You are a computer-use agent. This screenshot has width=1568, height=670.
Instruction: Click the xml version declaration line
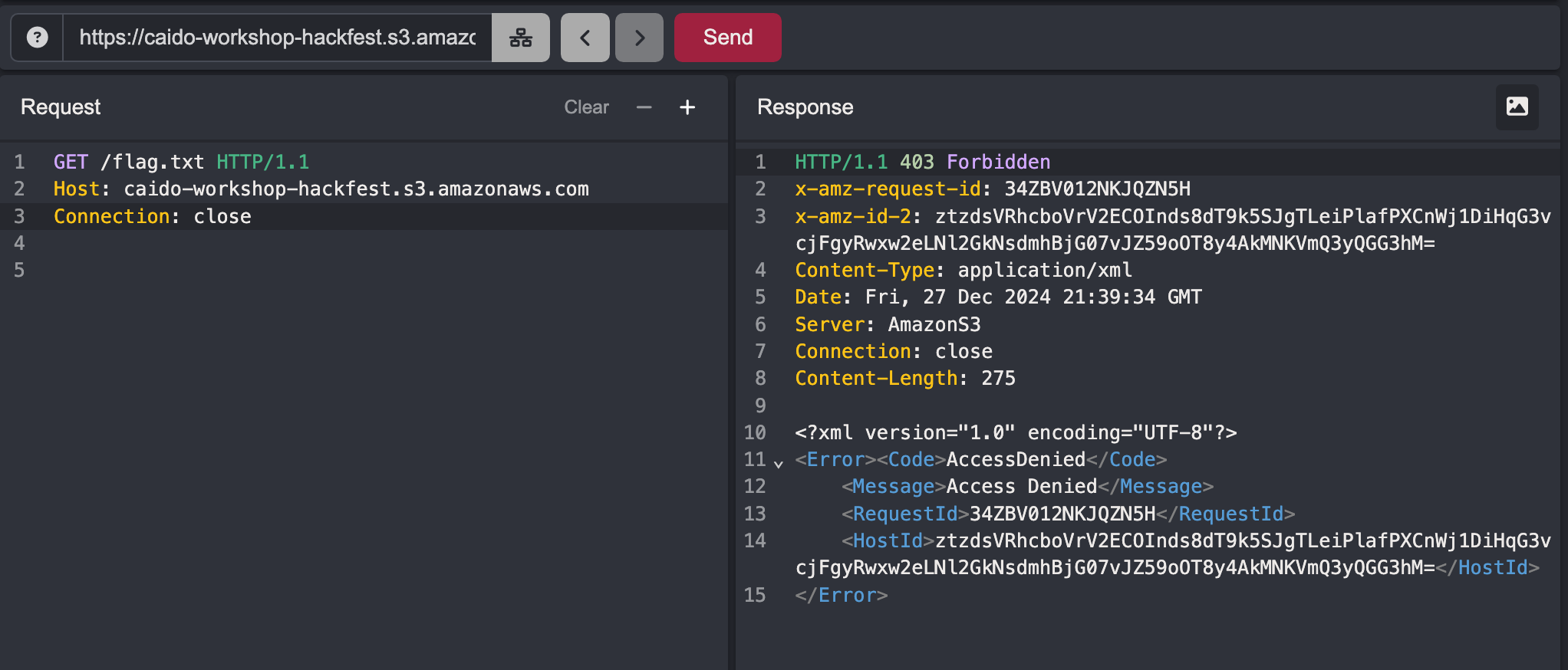click(x=1016, y=432)
